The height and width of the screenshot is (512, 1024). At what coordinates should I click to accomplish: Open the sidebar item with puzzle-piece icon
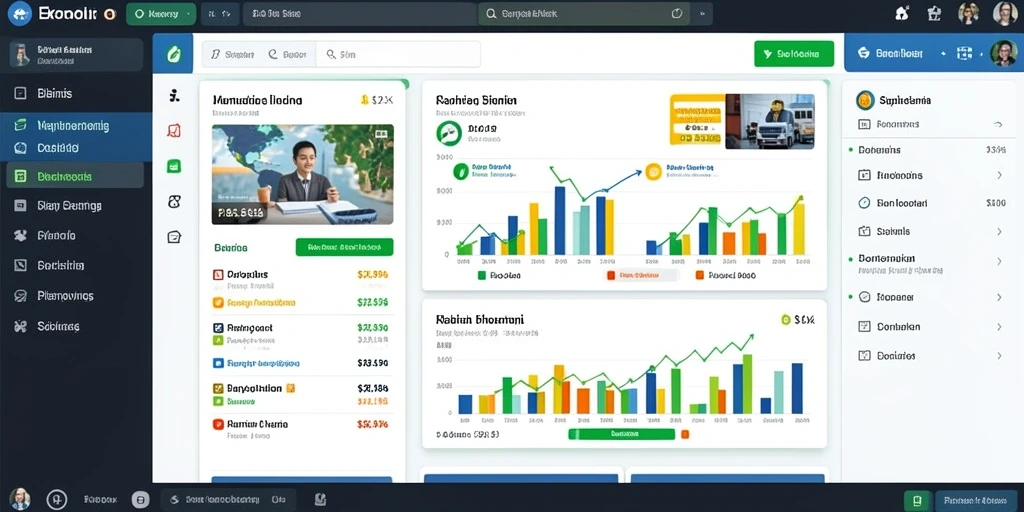(75, 236)
